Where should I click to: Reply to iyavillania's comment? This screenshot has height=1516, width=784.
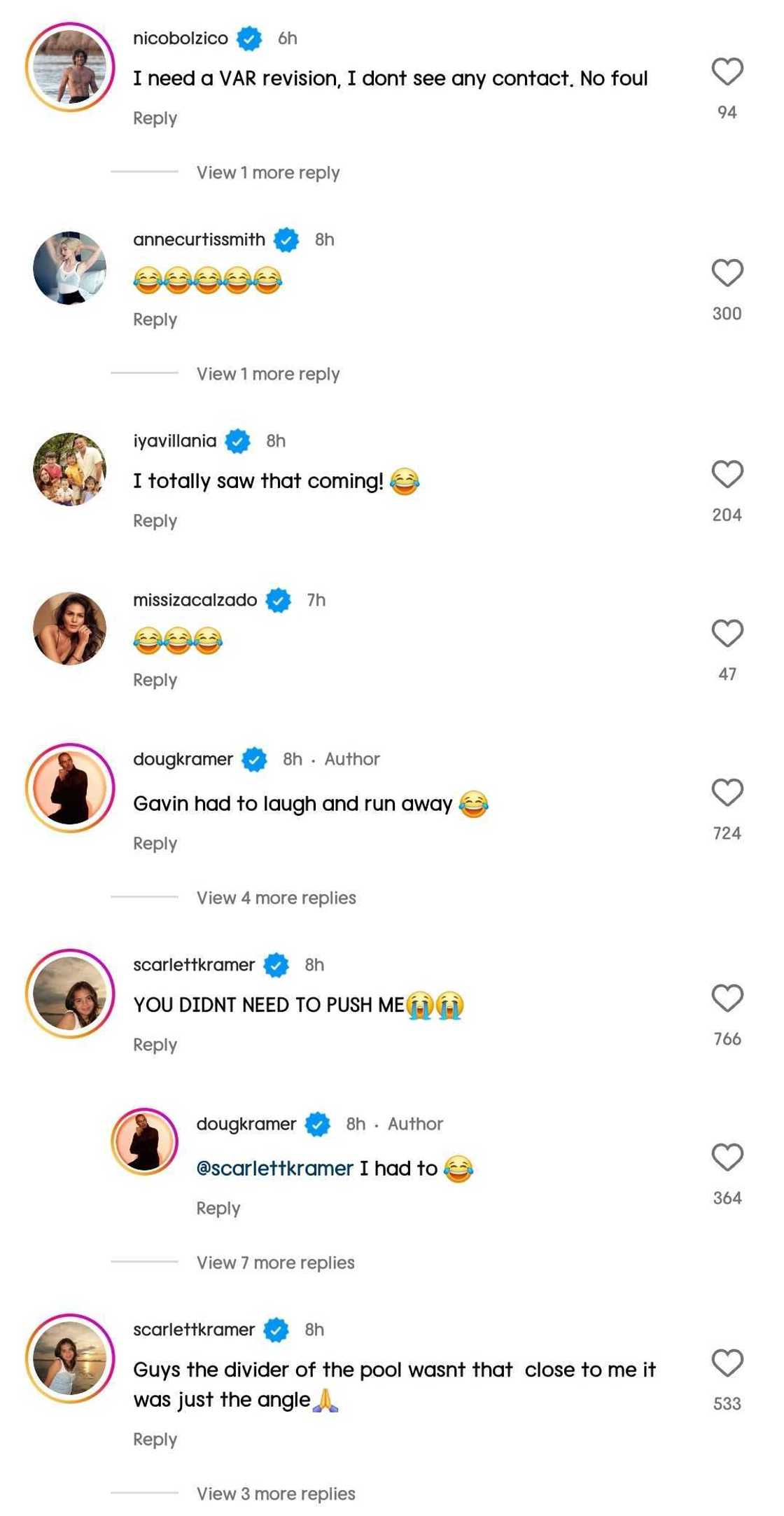(x=155, y=521)
